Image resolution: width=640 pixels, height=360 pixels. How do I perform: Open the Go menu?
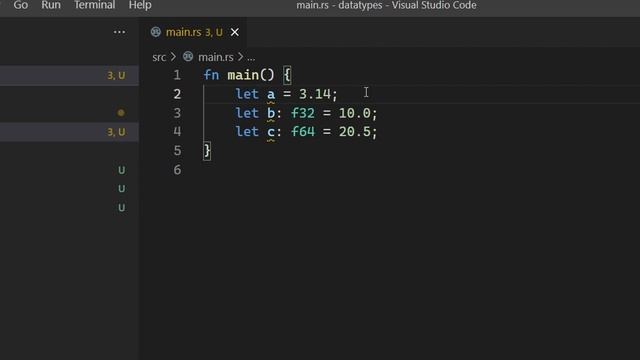tap(21, 5)
